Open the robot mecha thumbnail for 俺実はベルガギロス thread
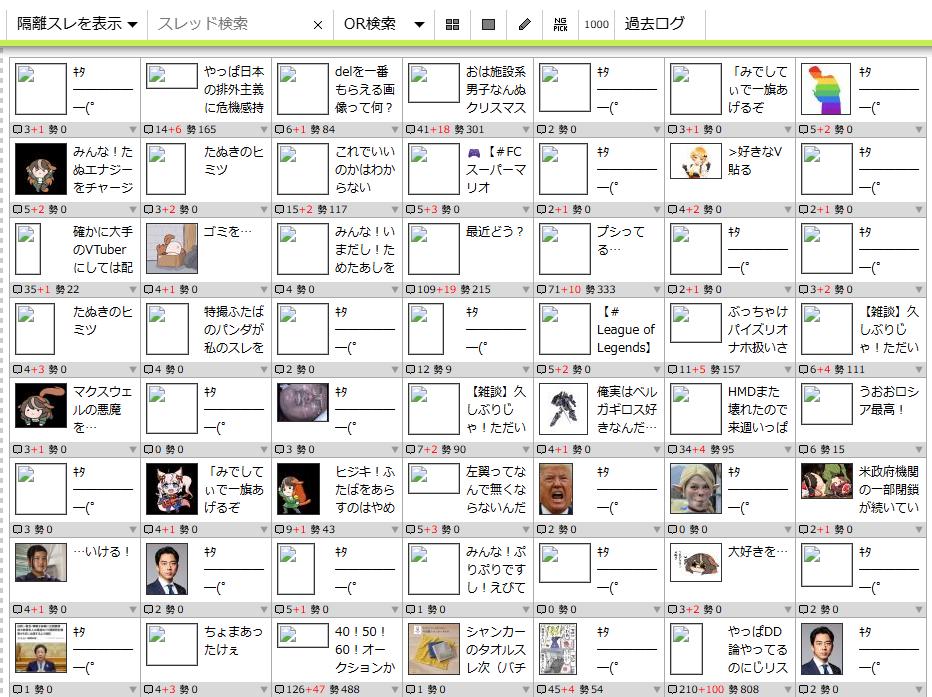Image resolution: width=932 pixels, height=697 pixels. tap(564, 409)
